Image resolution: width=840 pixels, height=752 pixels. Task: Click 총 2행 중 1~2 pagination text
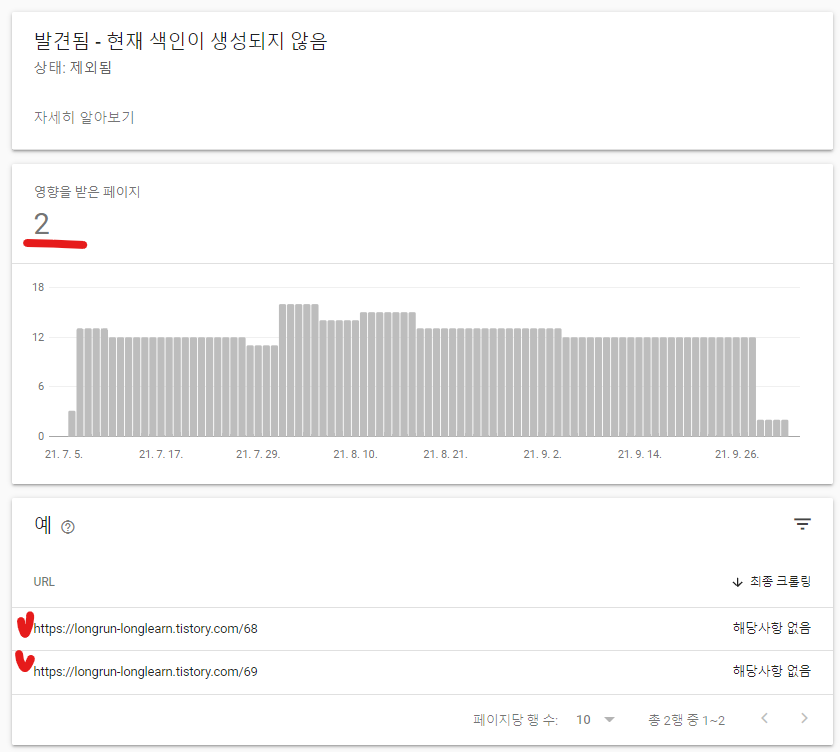click(x=686, y=720)
